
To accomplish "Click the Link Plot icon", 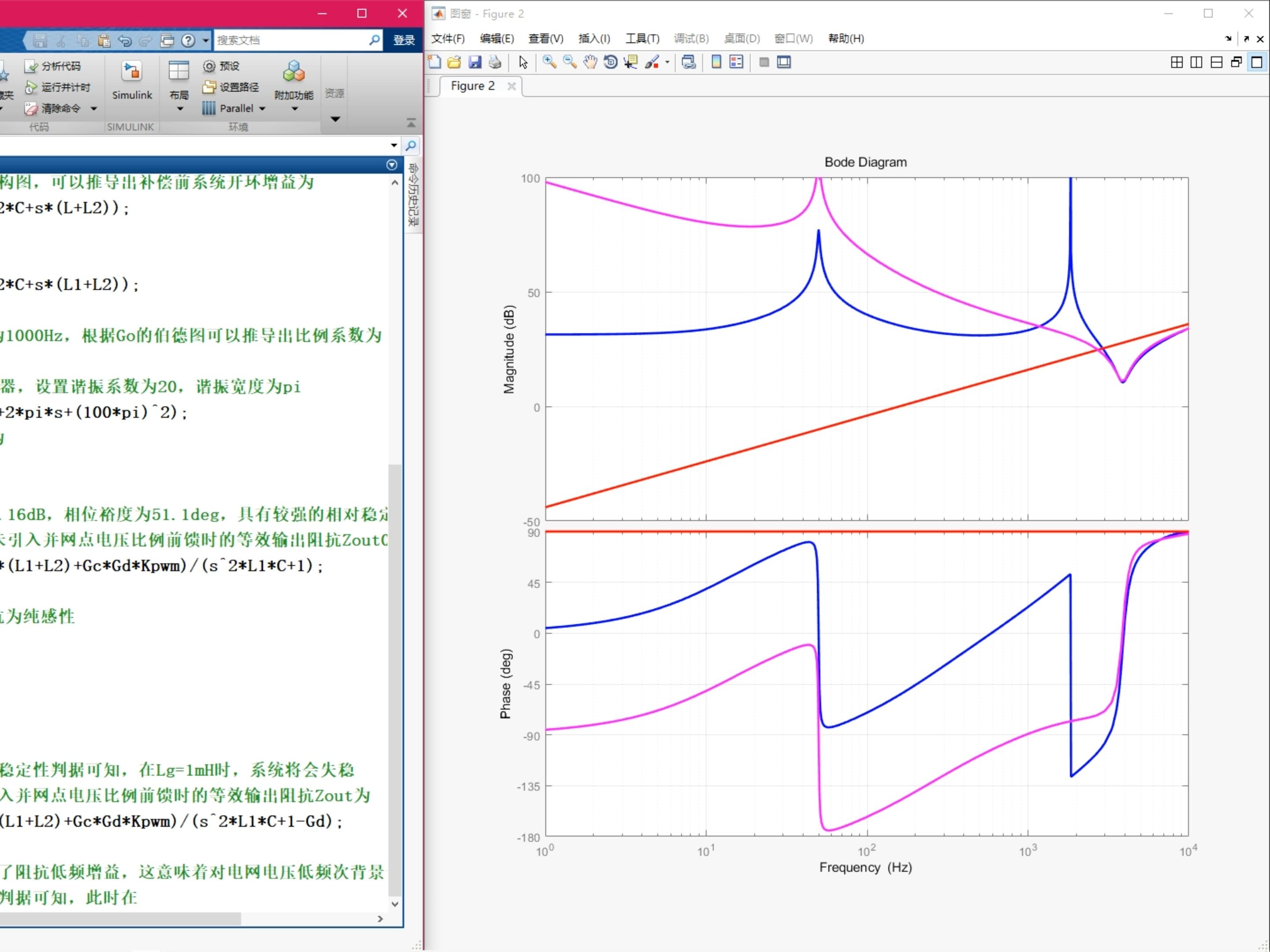I will point(689,62).
